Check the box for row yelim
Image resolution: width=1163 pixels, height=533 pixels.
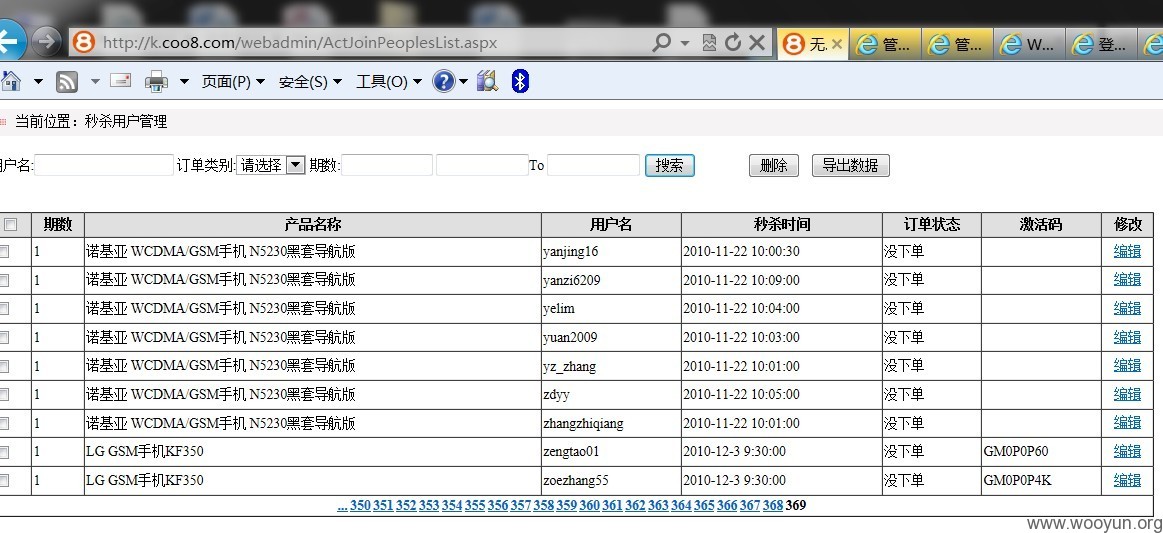[3, 309]
